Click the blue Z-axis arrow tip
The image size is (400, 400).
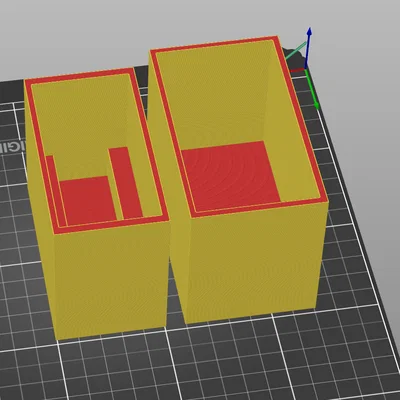click(x=309, y=31)
